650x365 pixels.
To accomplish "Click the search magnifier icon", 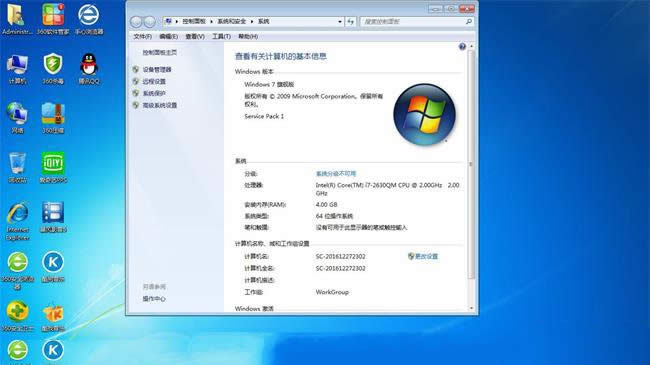I will (469, 22).
